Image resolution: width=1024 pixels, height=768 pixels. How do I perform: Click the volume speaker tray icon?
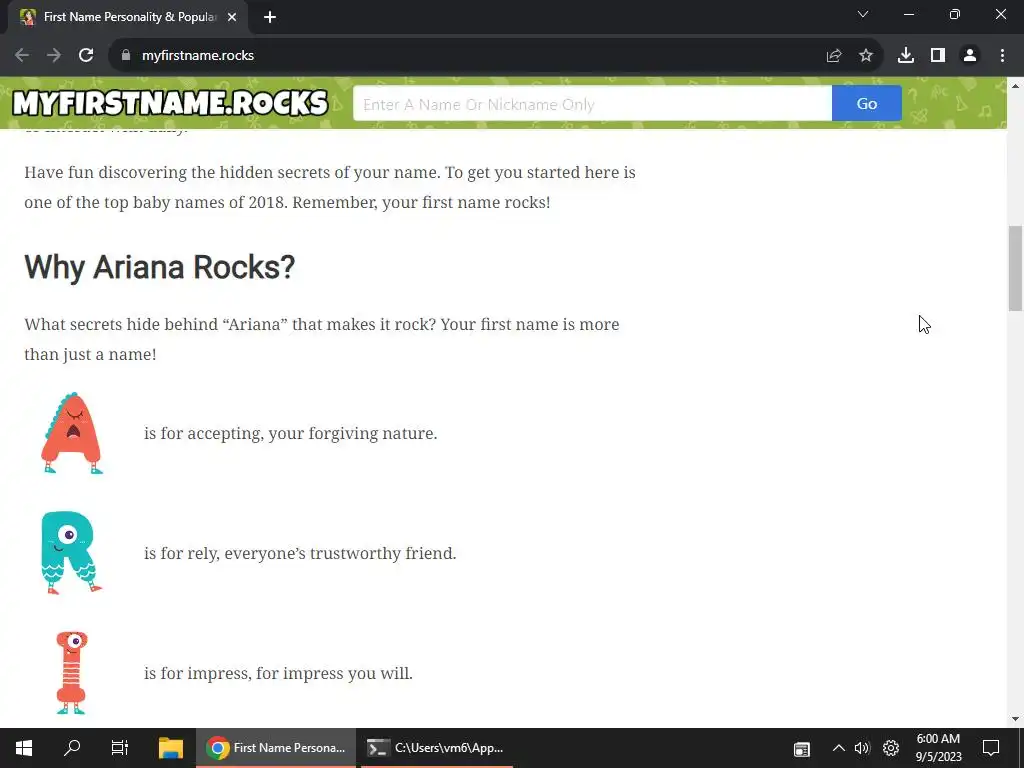click(862, 748)
